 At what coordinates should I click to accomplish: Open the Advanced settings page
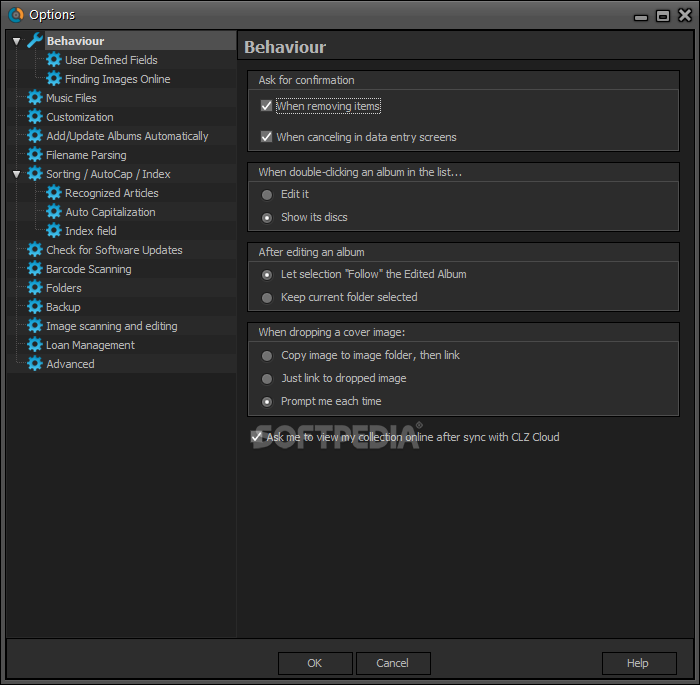(70, 364)
